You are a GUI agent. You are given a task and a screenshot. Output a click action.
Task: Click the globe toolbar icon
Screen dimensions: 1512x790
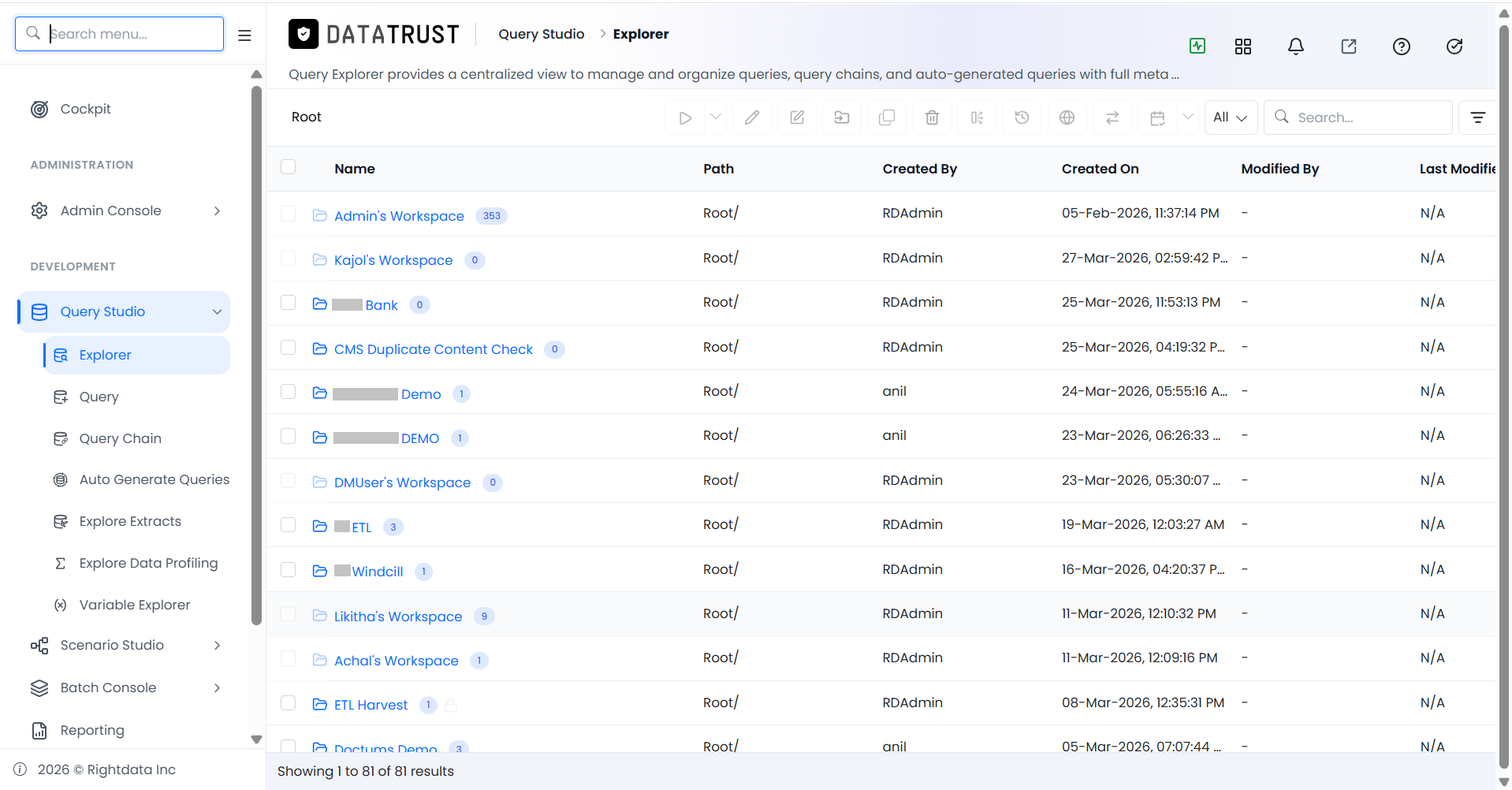point(1067,117)
